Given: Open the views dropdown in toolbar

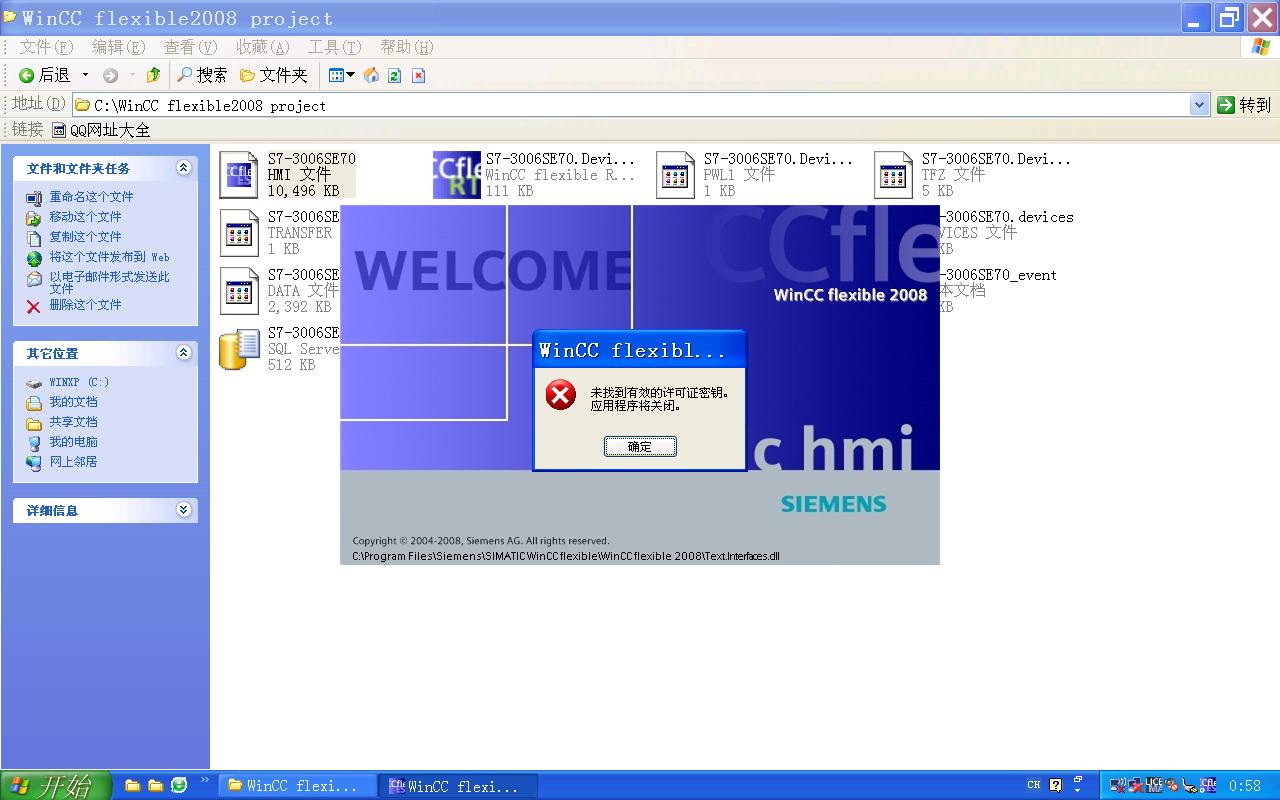Looking at the screenshot, I should click(x=341, y=75).
